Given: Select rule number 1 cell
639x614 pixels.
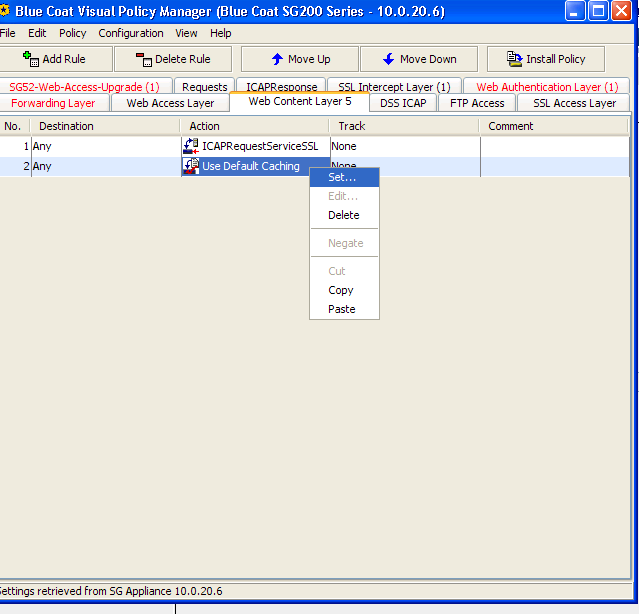Looking at the screenshot, I should 15,146.
